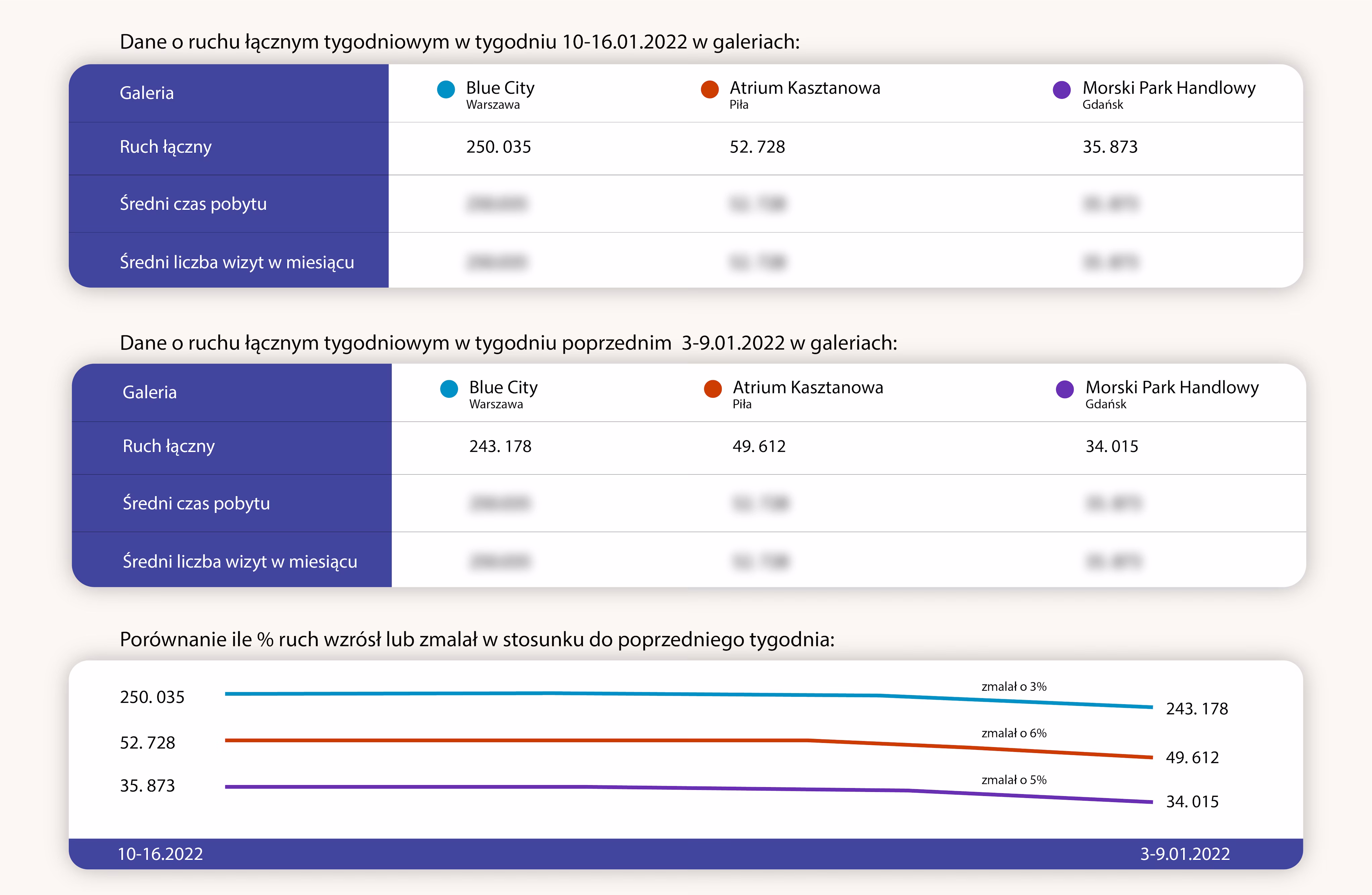
Task: Click the 10-16.2022 date label on chart axis
Action: (160, 853)
